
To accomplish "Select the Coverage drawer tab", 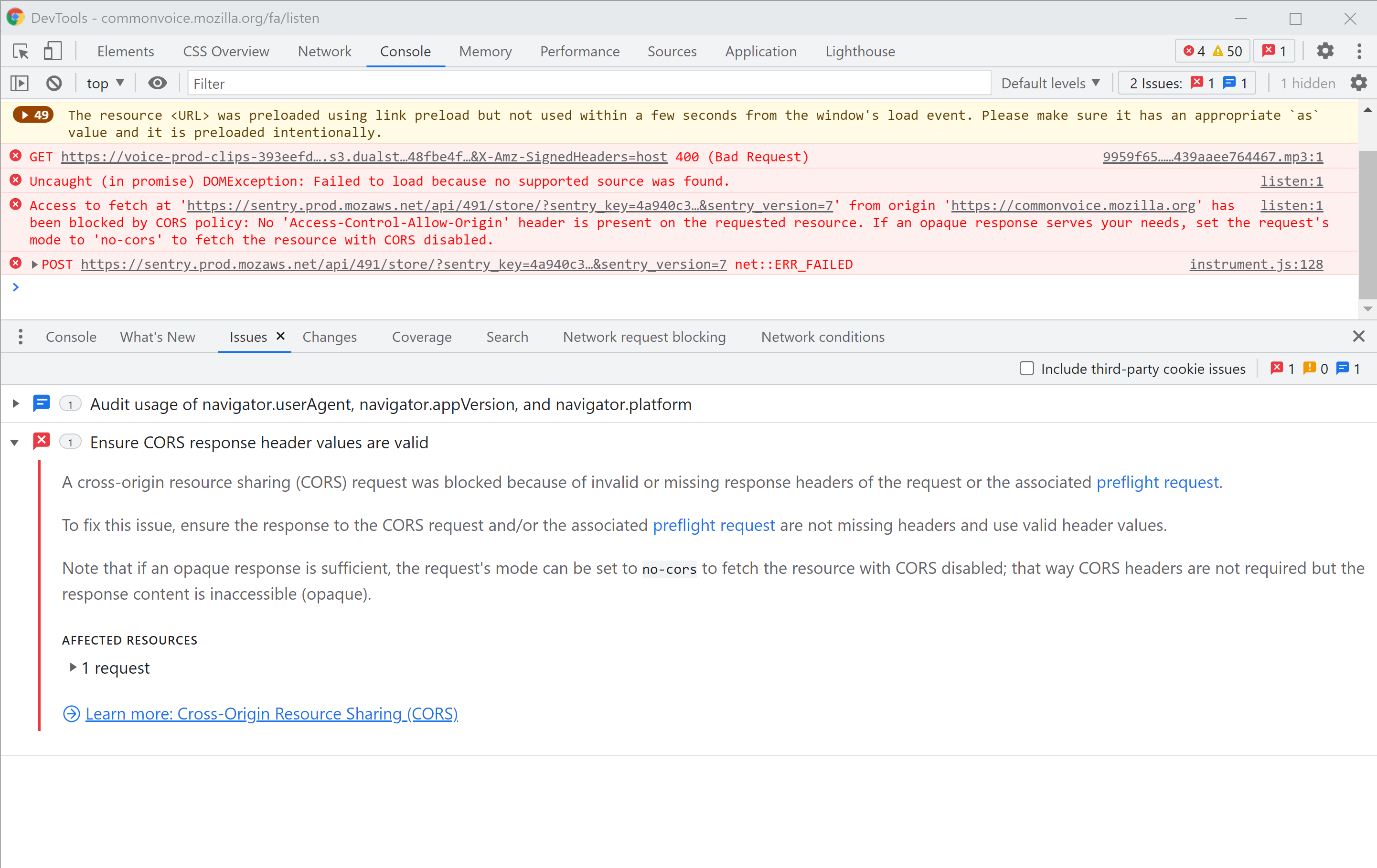I will [421, 337].
